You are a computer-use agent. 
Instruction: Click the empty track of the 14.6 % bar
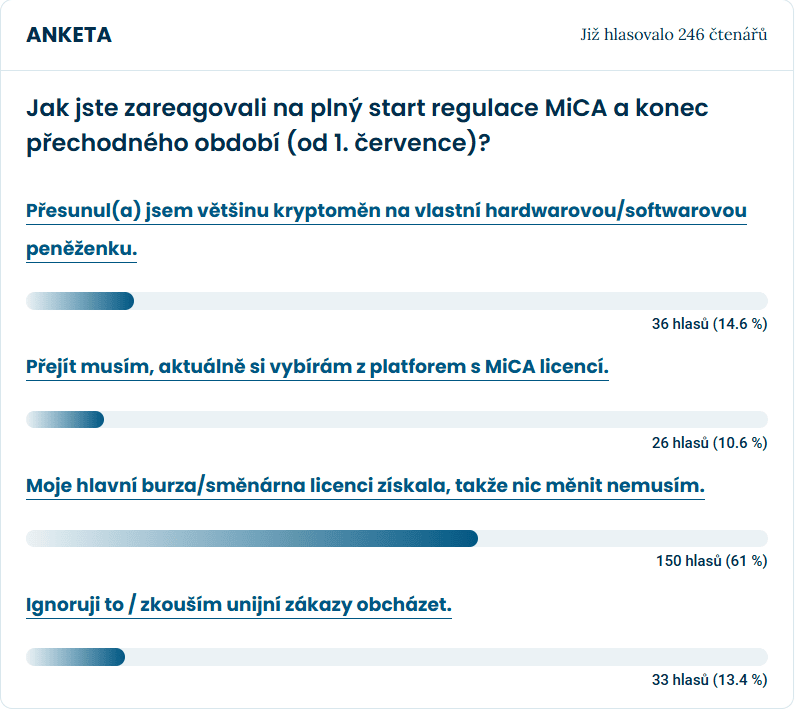tap(451, 301)
